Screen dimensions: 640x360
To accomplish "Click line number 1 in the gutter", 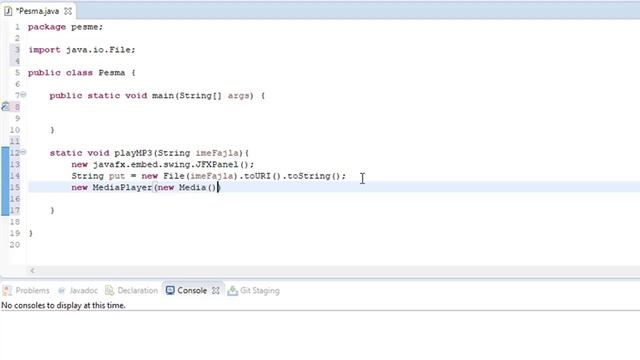I will point(17,27).
